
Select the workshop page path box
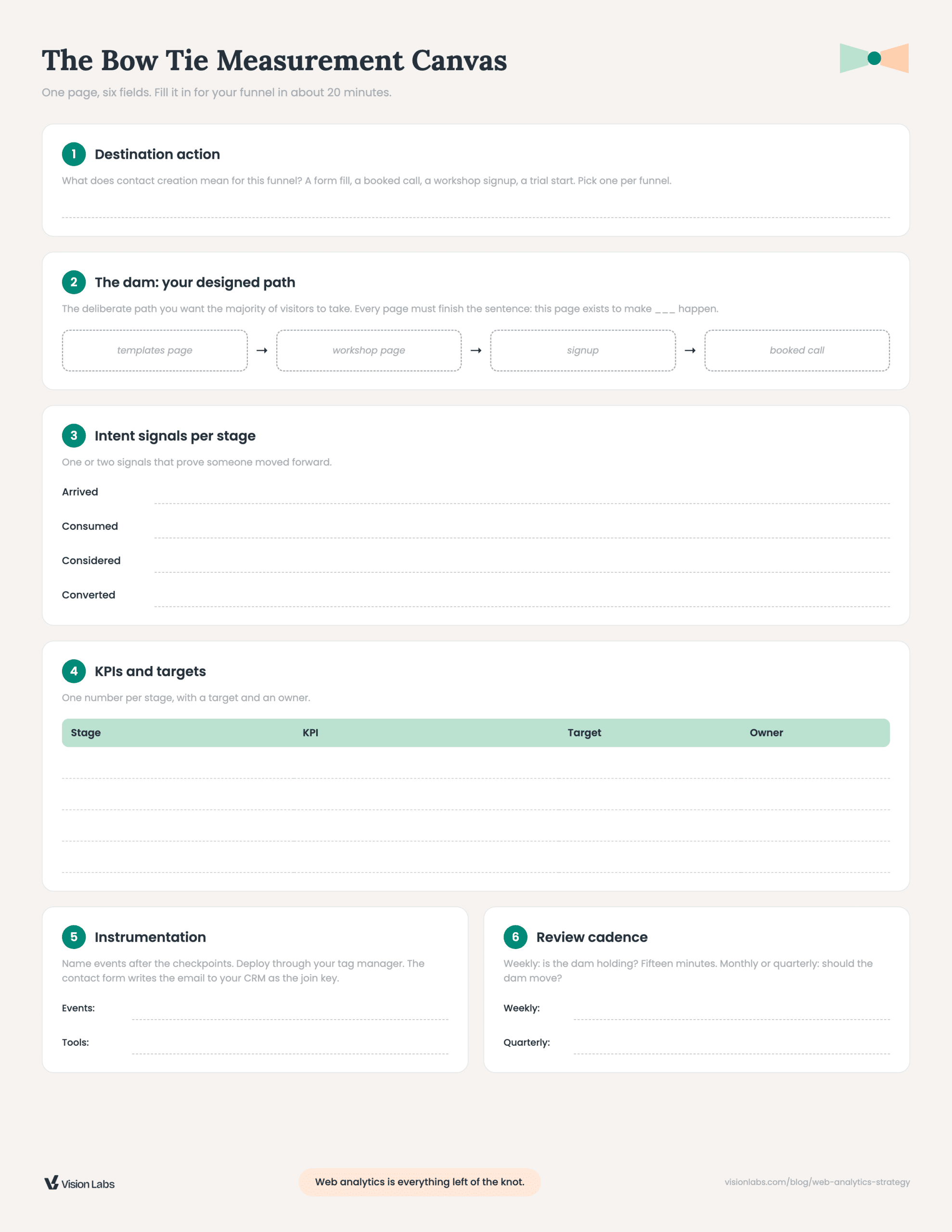pyautogui.click(x=369, y=350)
